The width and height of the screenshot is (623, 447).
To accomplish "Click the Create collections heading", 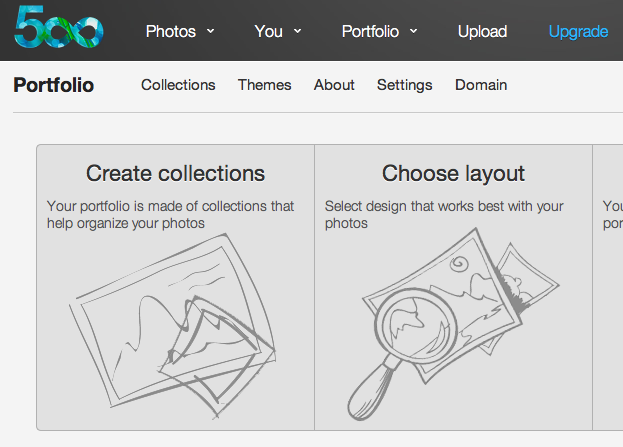I will click(x=175, y=173).
